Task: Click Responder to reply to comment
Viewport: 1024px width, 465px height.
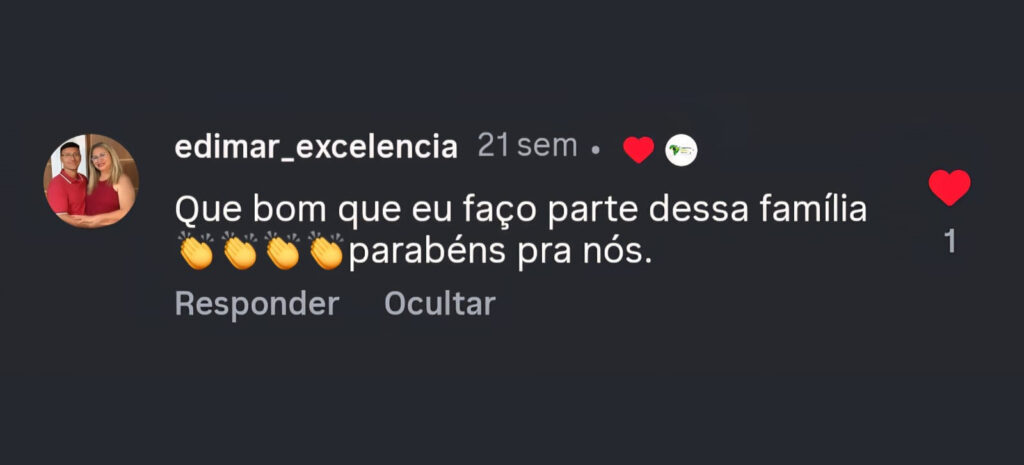Action: tap(257, 304)
